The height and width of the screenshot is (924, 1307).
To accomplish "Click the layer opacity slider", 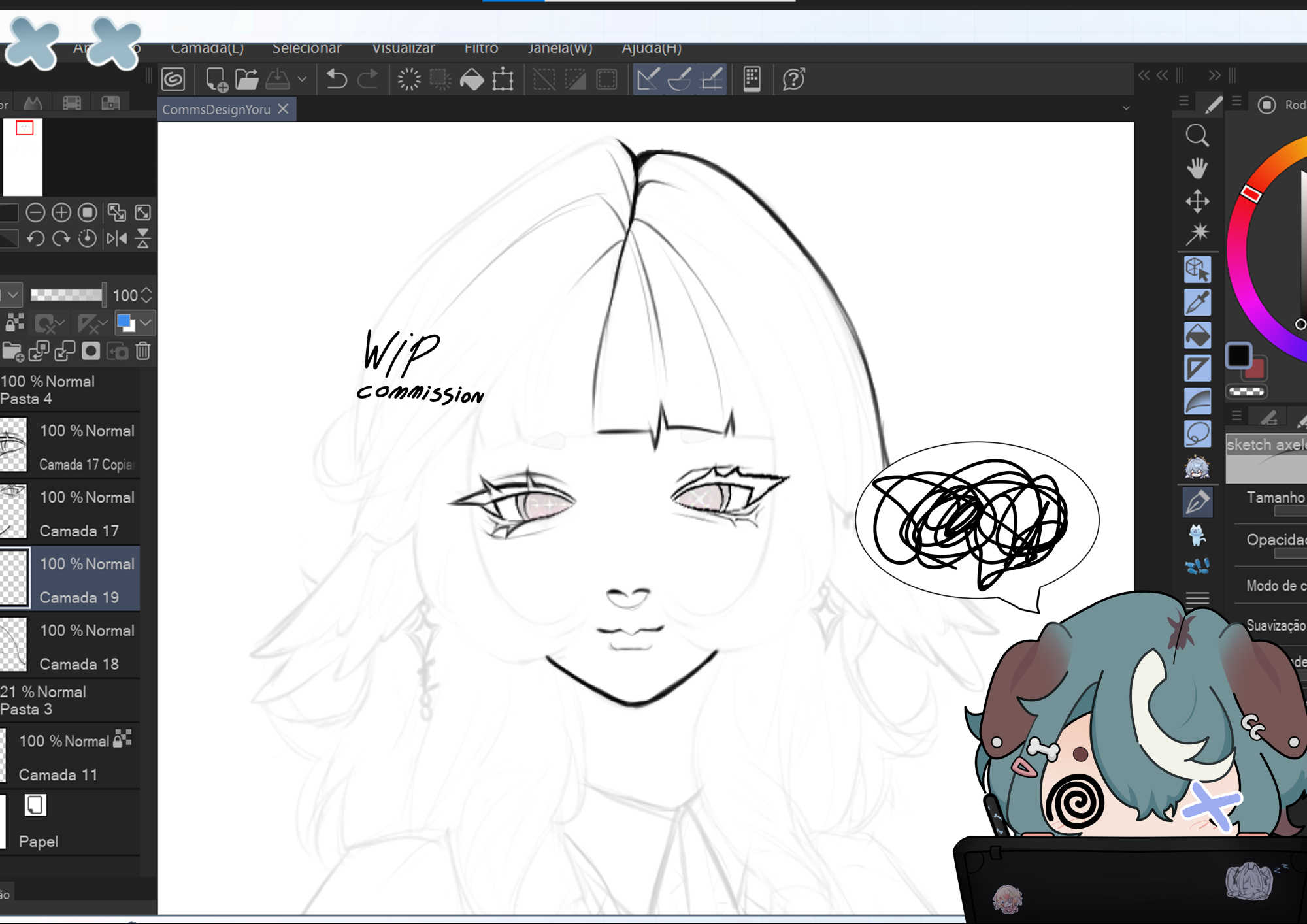I will [67, 295].
